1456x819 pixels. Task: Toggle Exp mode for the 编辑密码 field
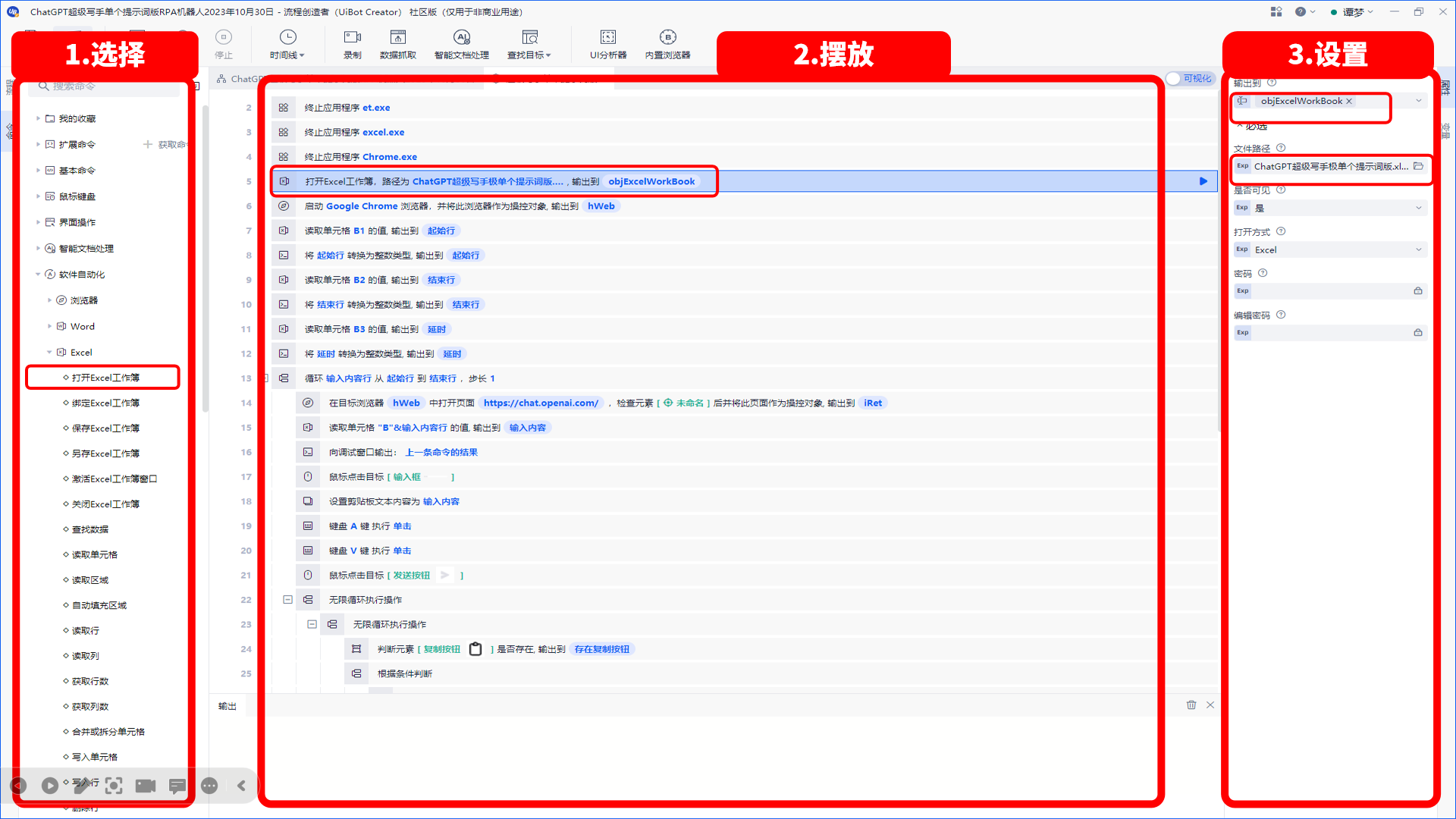1242,333
